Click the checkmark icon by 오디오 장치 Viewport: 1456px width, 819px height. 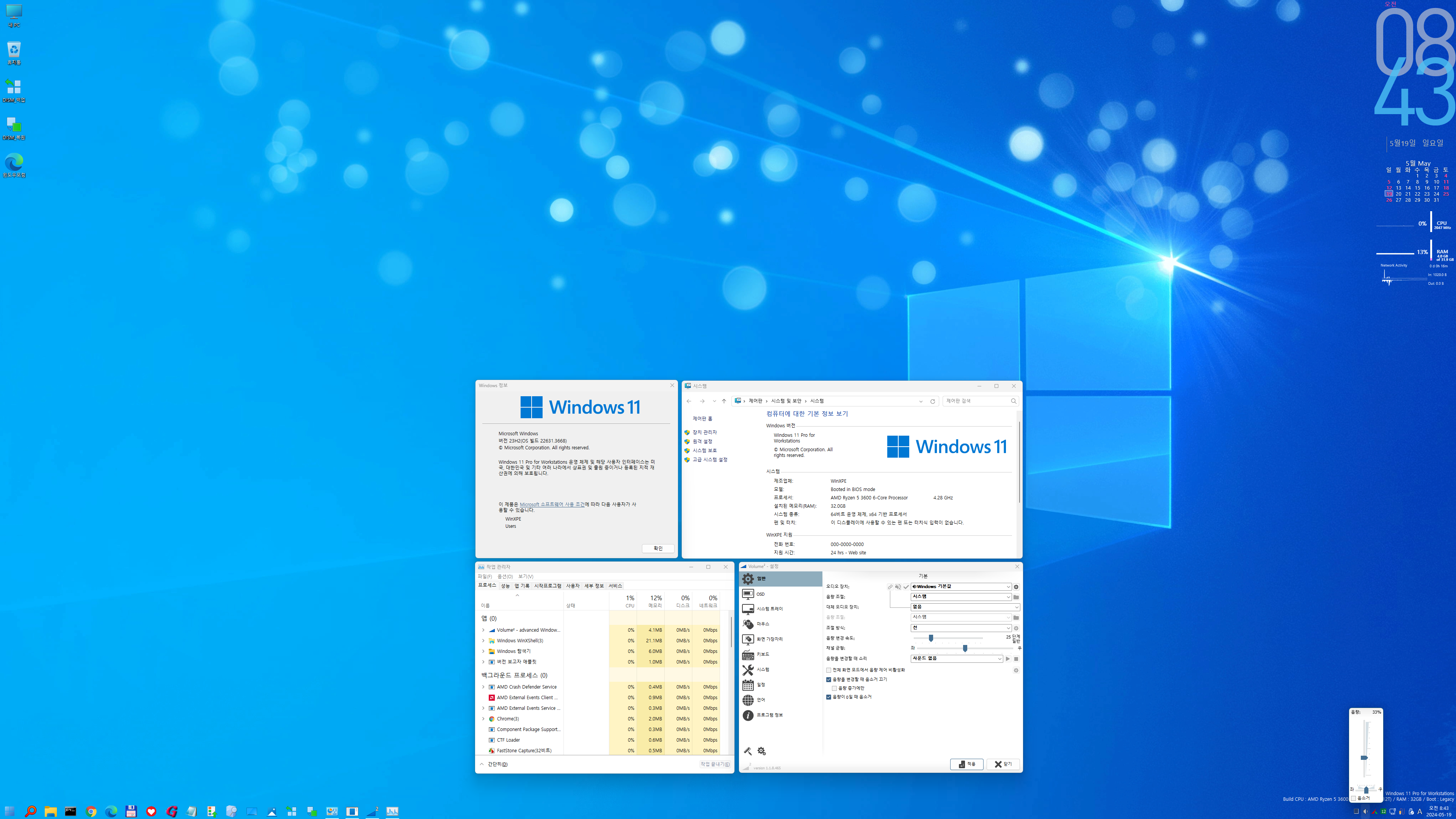[x=906, y=587]
